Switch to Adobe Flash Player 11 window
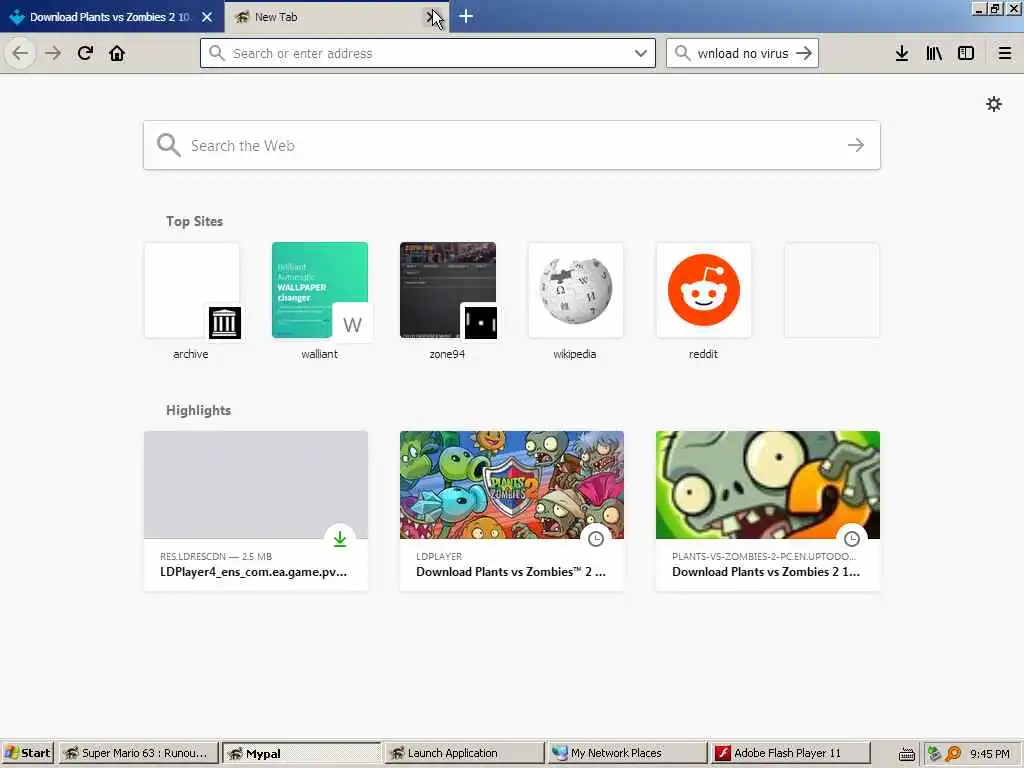The height and width of the screenshot is (768, 1024). coord(790,753)
